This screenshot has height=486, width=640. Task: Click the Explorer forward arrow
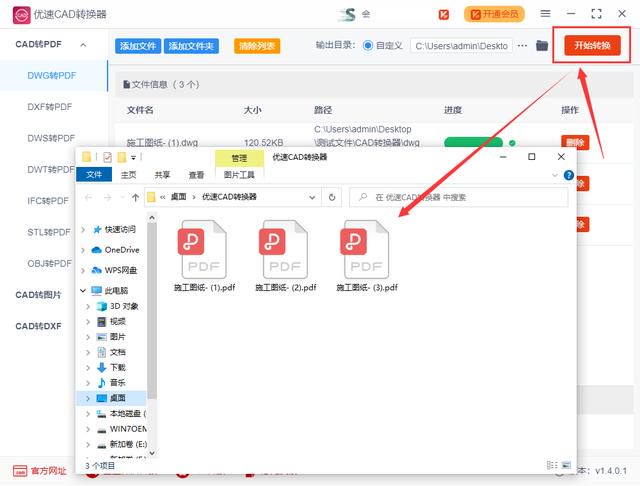coord(107,198)
